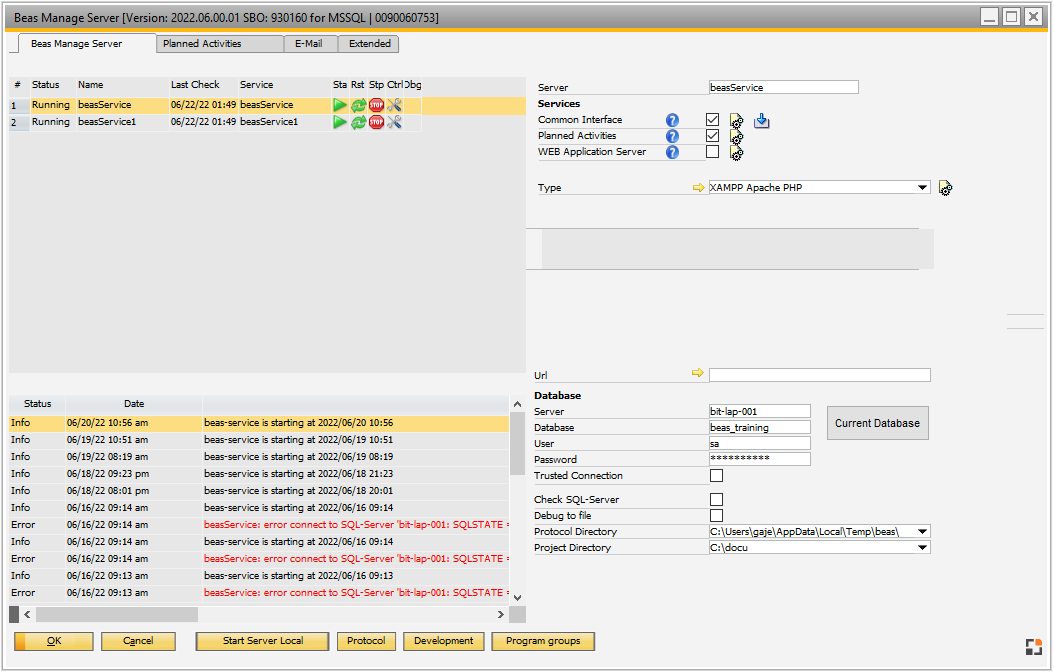Click the gear icon beside the Type dropdown
Image resolution: width=1054 pixels, height=672 pixels.
(946, 187)
